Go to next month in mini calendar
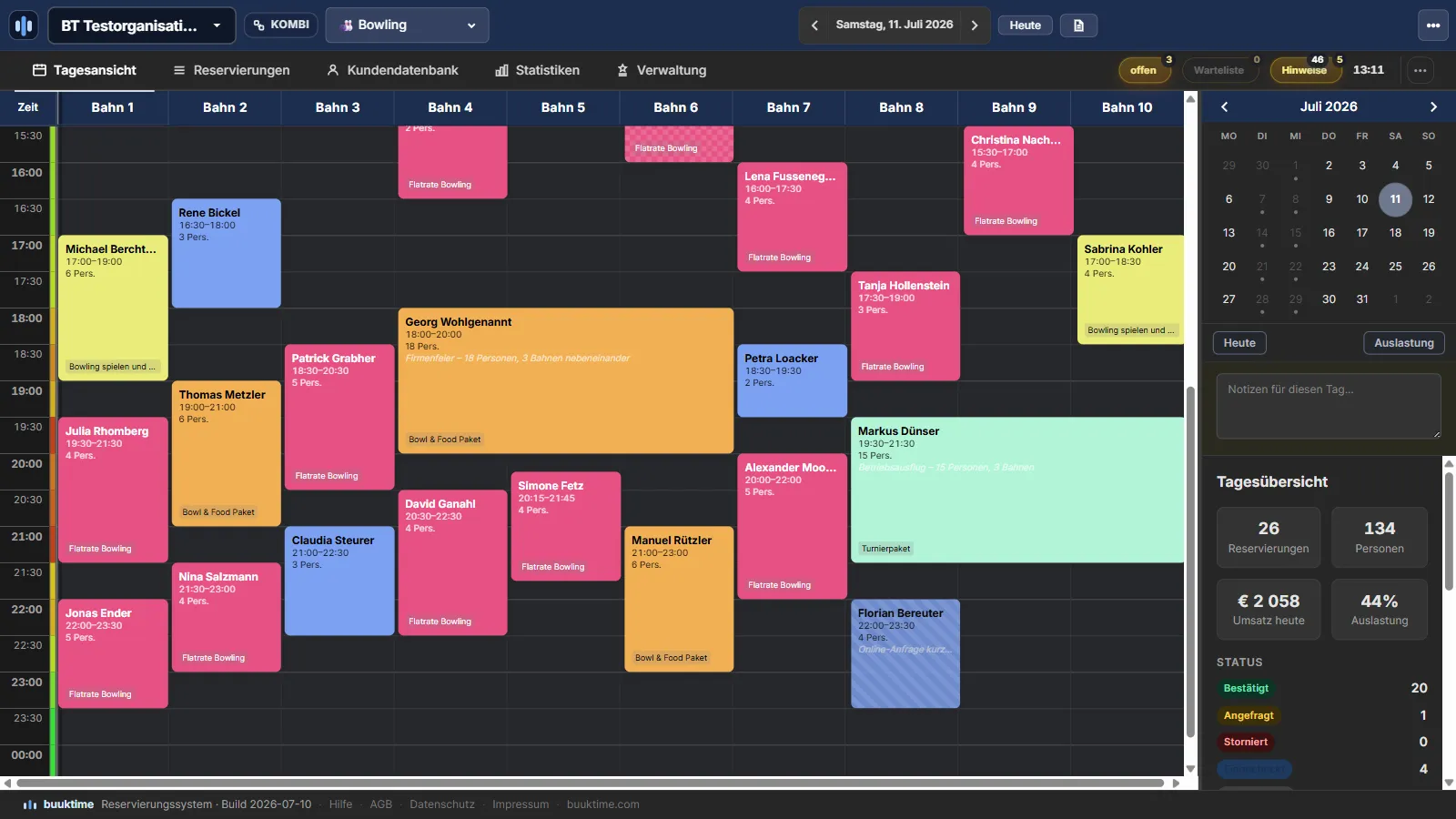The height and width of the screenshot is (819, 1456). pyautogui.click(x=1433, y=106)
